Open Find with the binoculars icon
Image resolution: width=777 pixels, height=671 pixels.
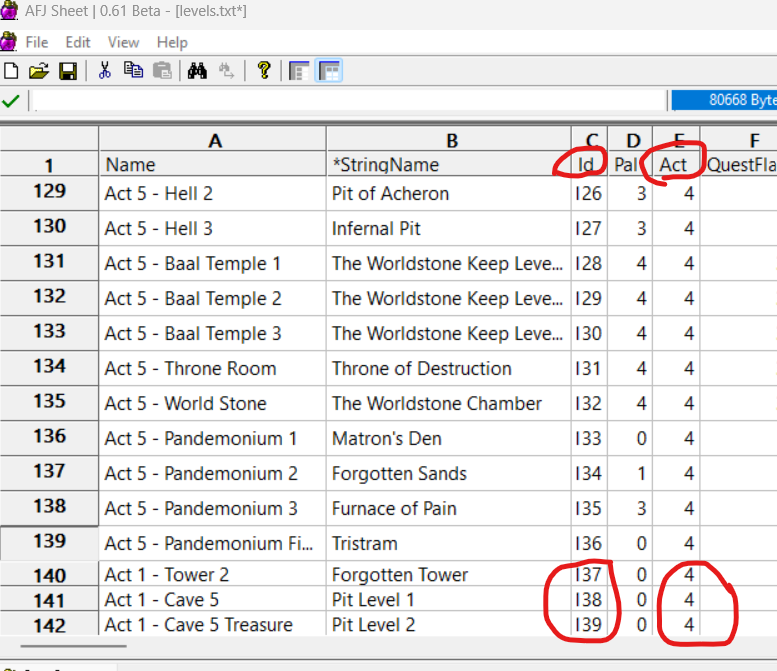[x=197, y=71]
